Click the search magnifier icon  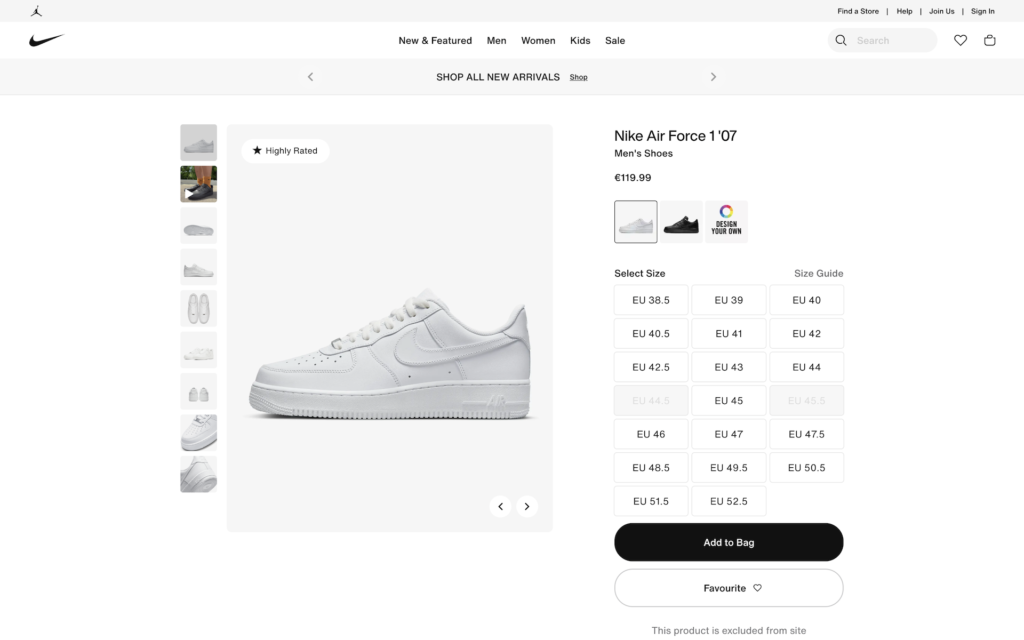point(841,41)
